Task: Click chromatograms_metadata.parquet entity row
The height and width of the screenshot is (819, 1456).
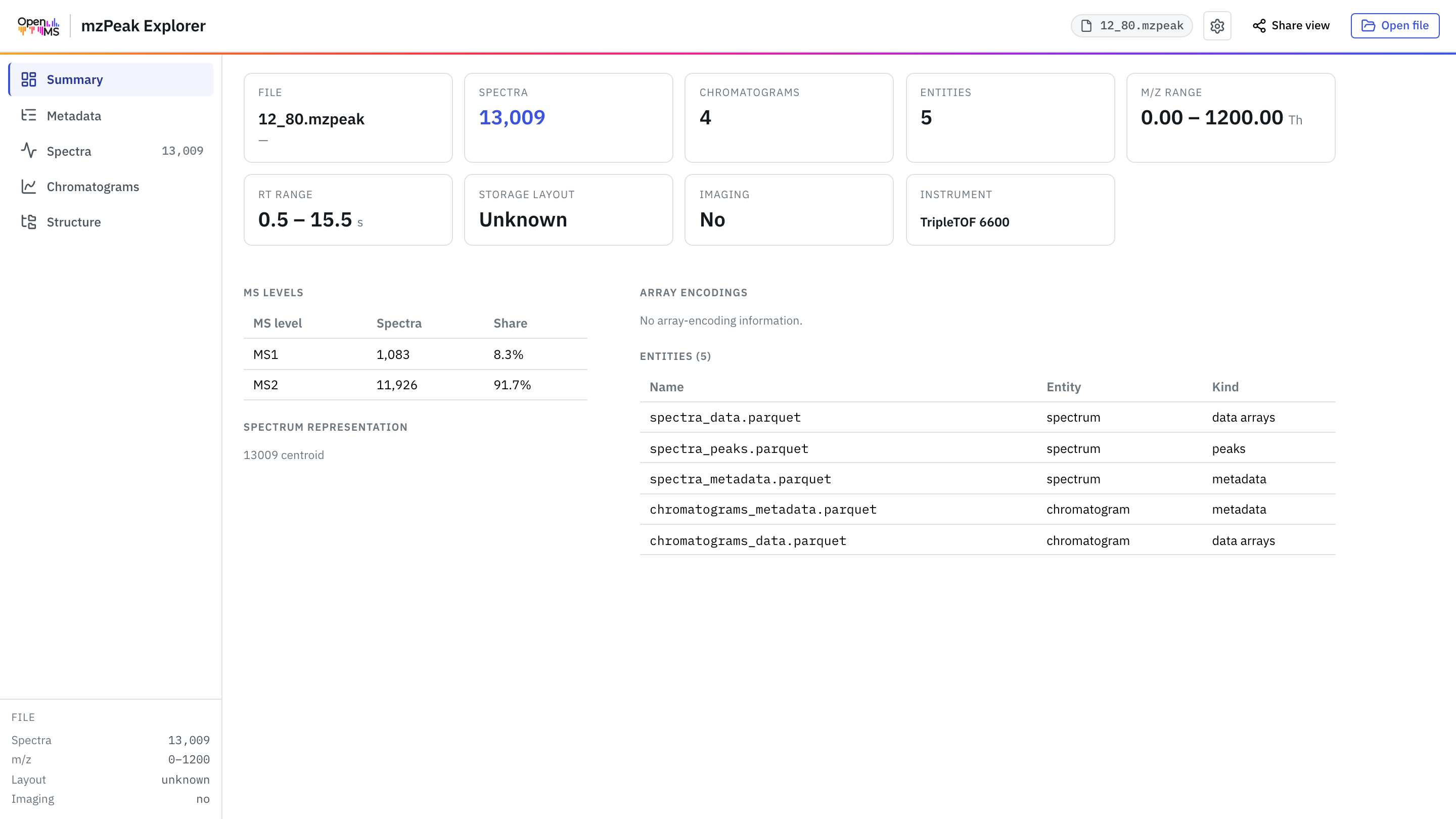Action: pyautogui.click(x=987, y=509)
